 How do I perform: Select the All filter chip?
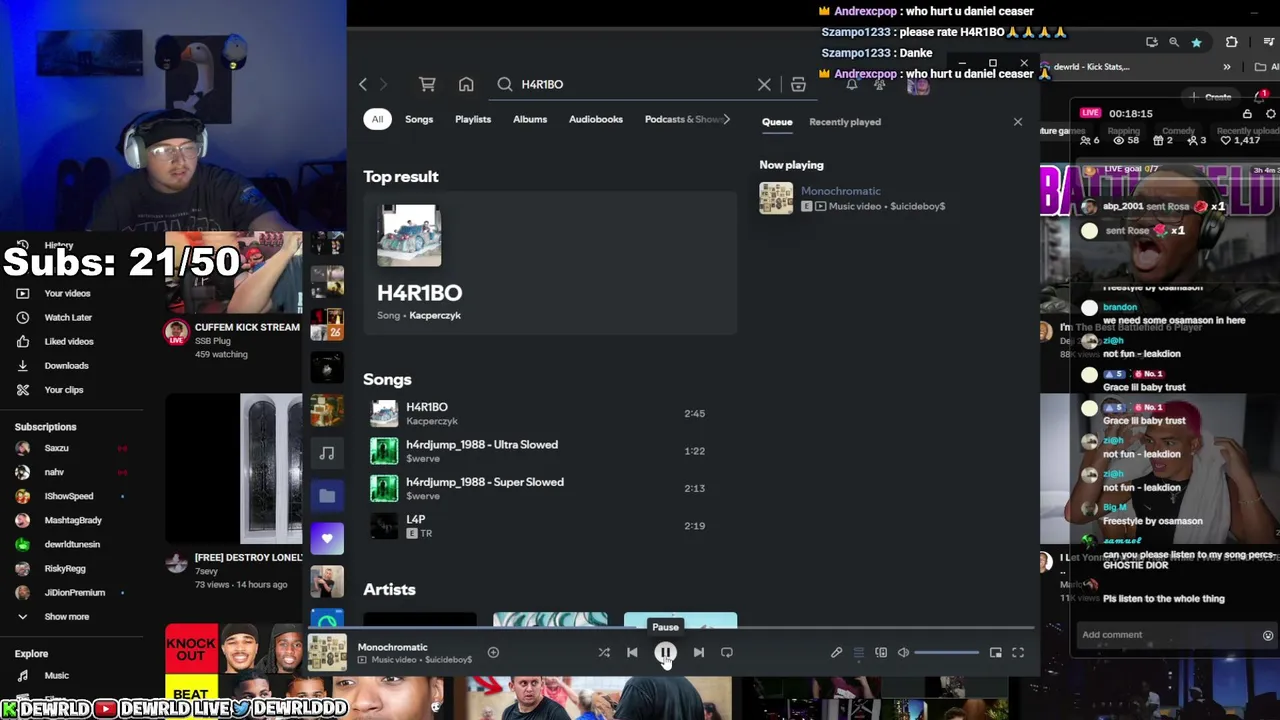(x=377, y=119)
